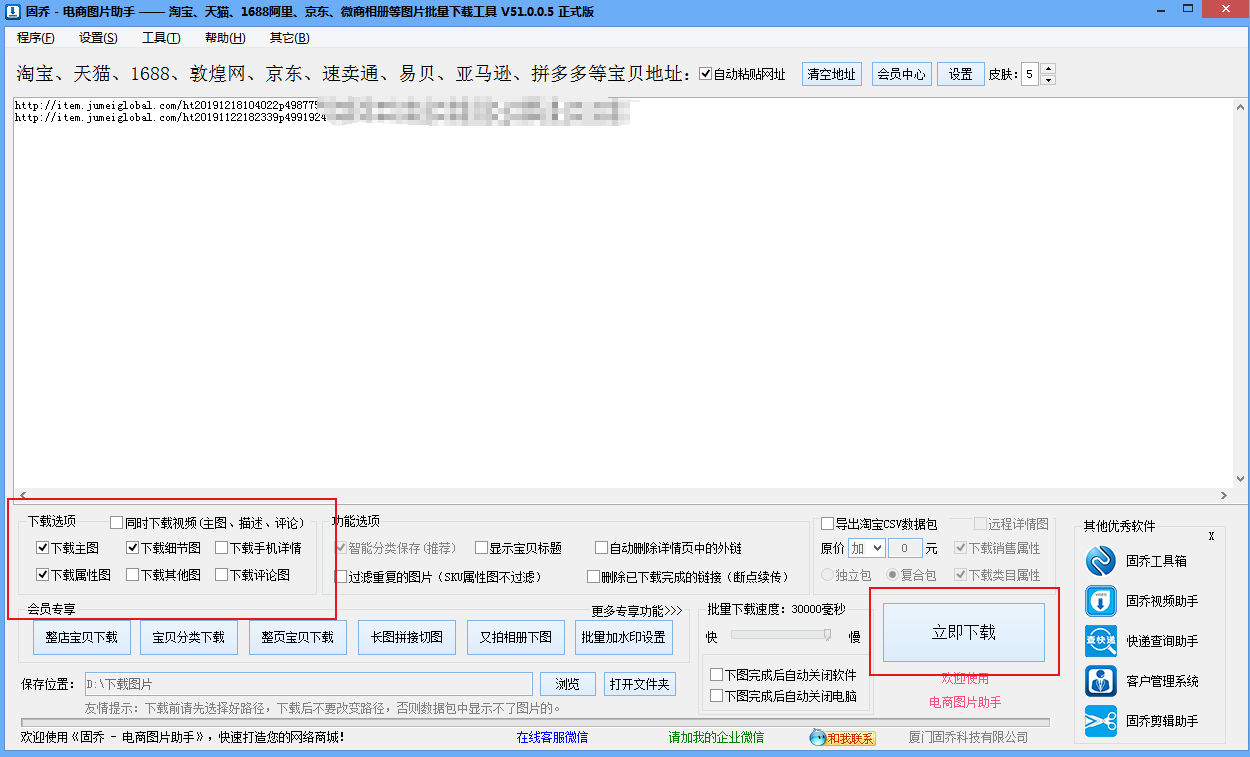
Task: Click 整店宝贝下载 button
Action: coord(82,637)
